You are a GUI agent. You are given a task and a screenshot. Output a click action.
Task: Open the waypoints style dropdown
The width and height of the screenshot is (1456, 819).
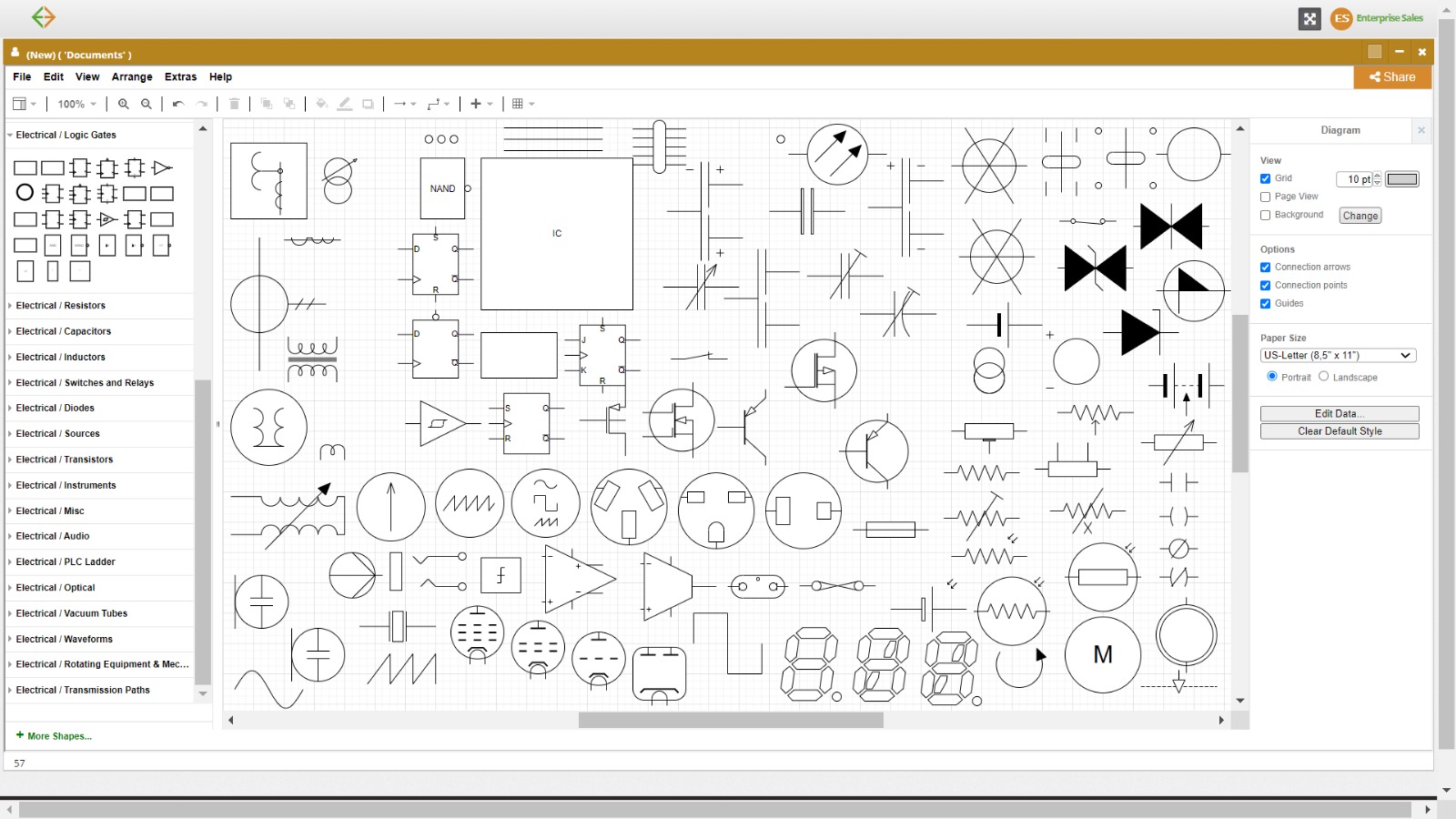click(439, 104)
